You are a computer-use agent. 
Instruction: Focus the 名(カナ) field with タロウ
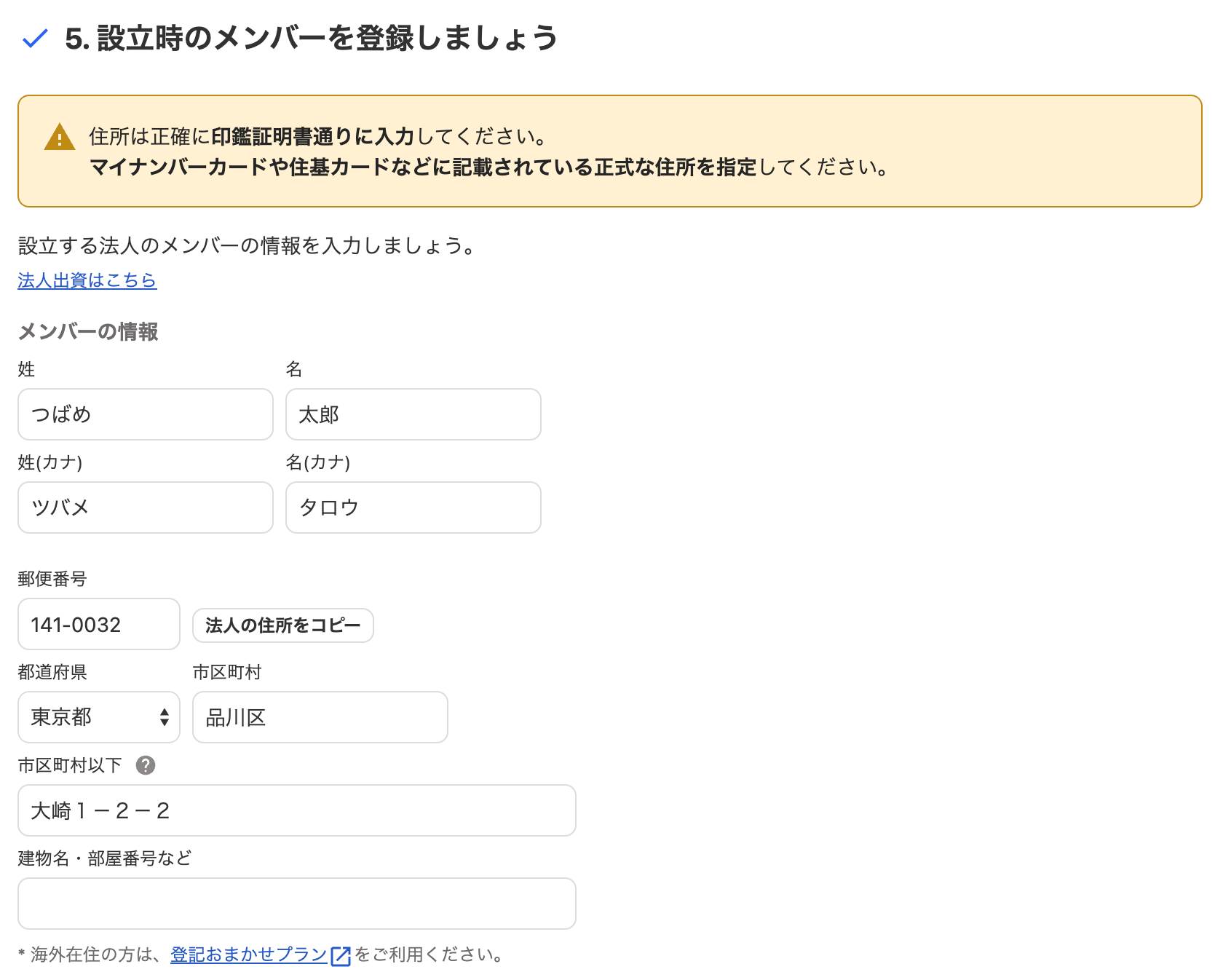pyautogui.click(x=413, y=507)
